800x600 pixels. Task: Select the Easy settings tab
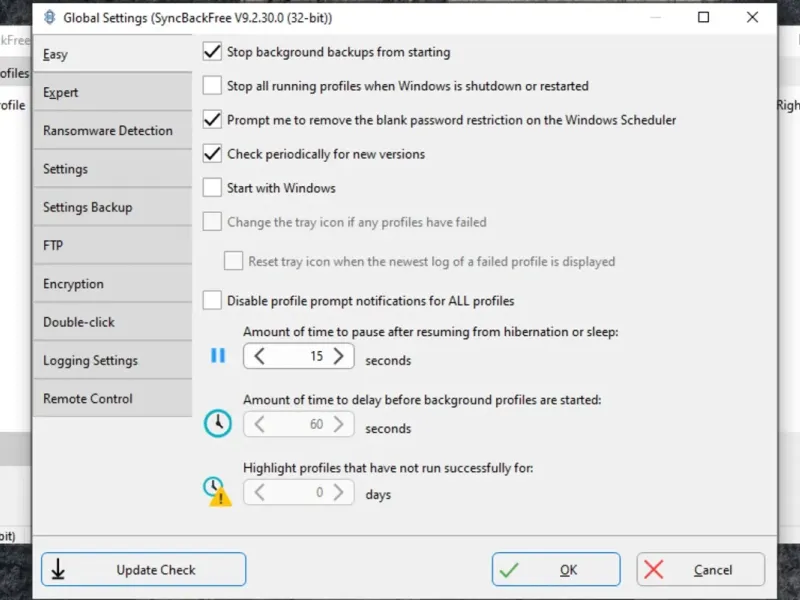112,54
